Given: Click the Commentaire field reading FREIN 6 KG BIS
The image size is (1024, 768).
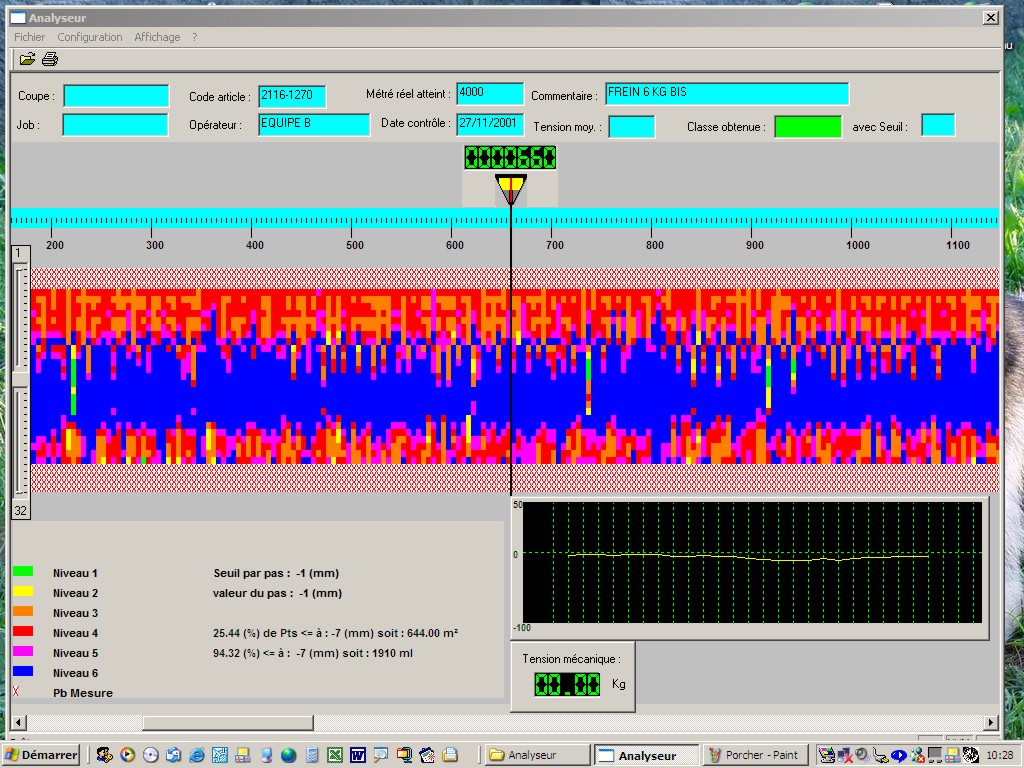Looking at the screenshot, I should 726,94.
